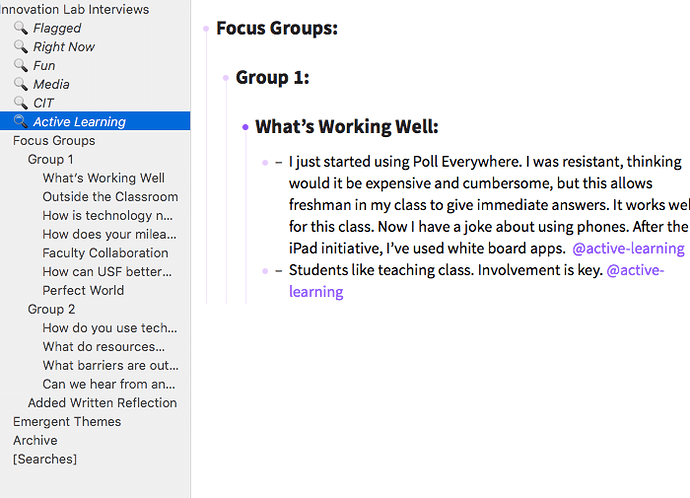
Task: Select Group 2 in the sidebar outline
Action: [51, 309]
